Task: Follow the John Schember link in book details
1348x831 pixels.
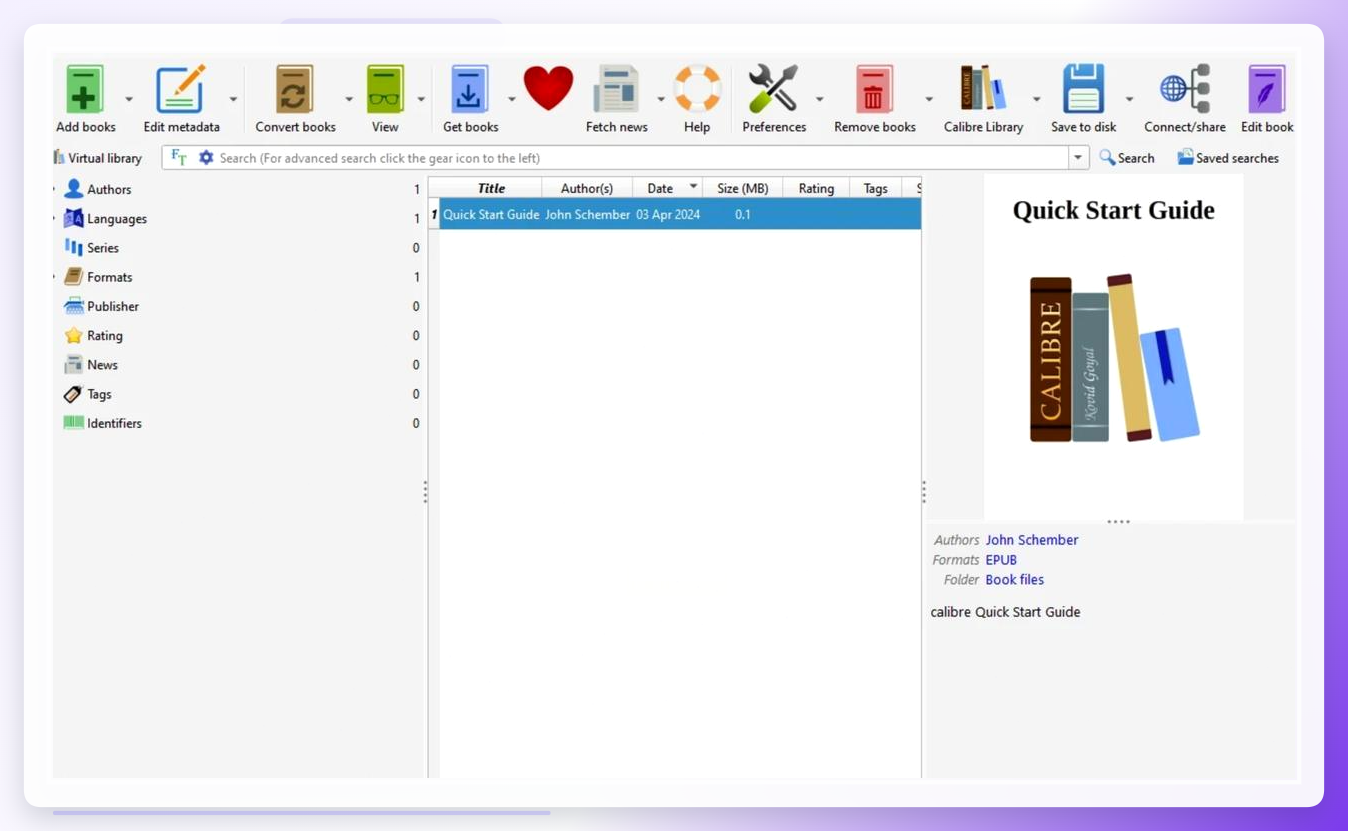Action: pyautogui.click(x=1032, y=540)
